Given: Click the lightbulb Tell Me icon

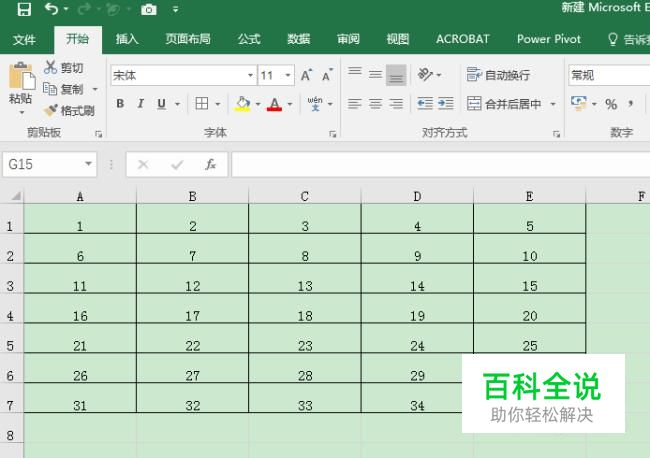Looking at the screenshot, I should click(613, 39).
